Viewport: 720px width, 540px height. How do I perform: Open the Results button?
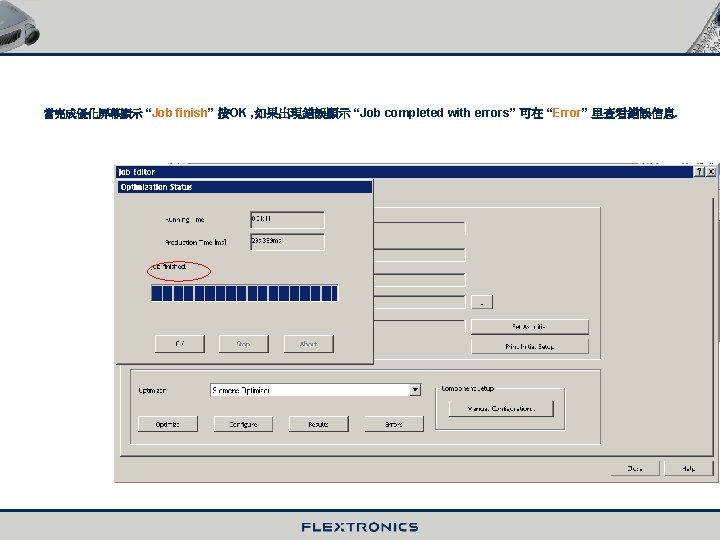tap(318, 424)
